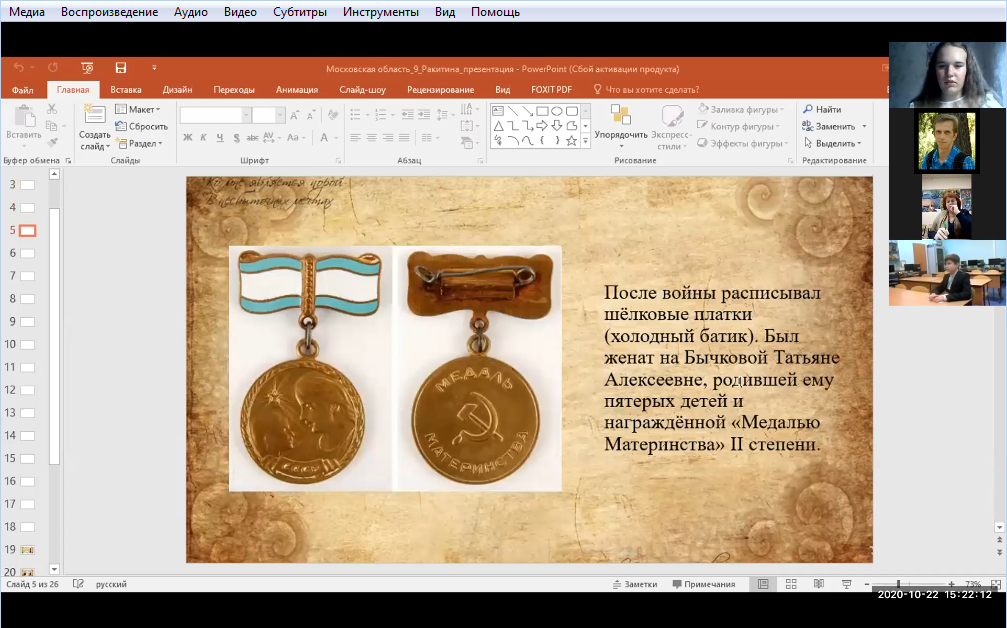Click the русский language indicator
This screenshot has width=1007, height=628.
[111, 584]
